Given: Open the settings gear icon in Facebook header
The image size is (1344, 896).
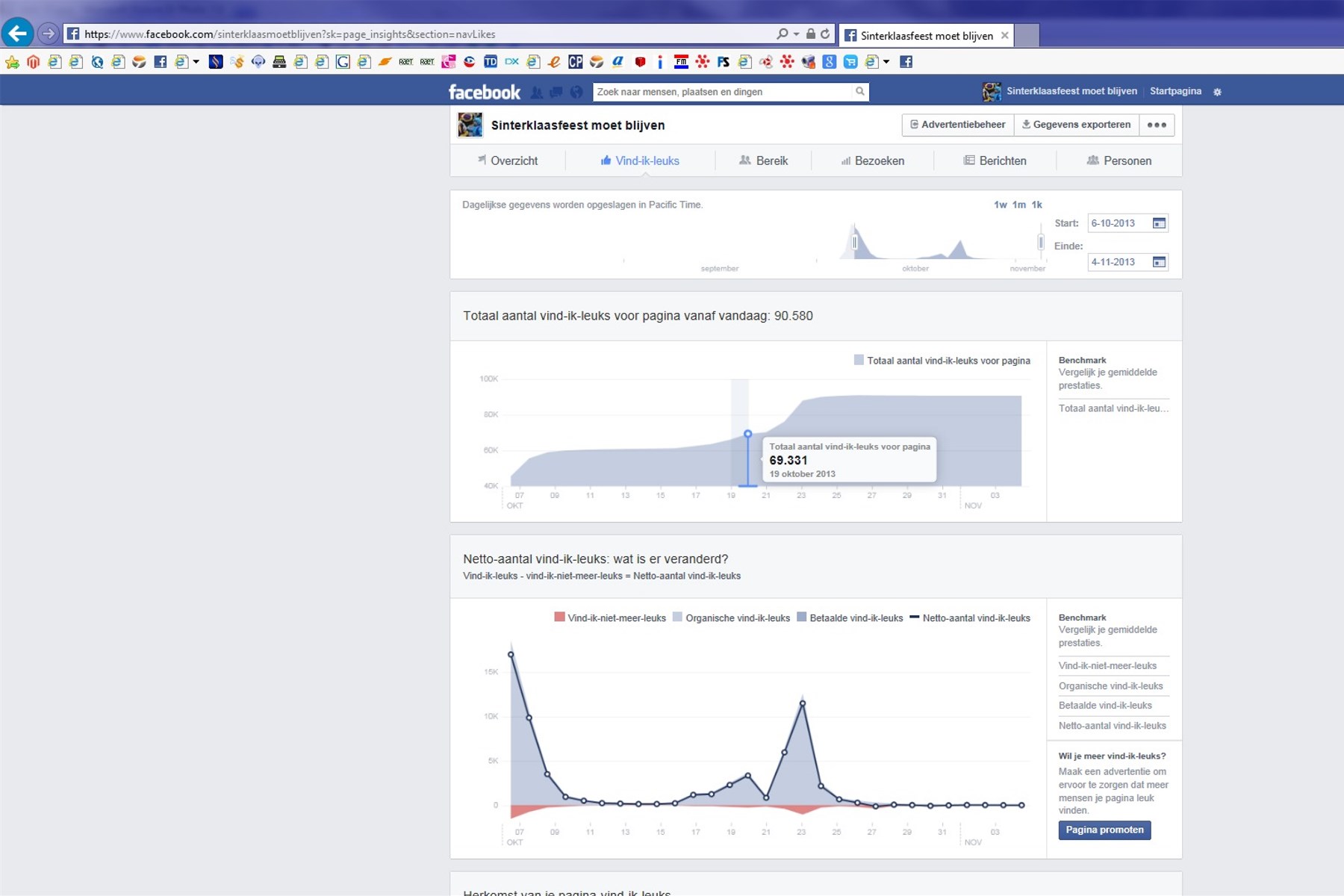Looking at the screenshot, I should (1217, 92).
